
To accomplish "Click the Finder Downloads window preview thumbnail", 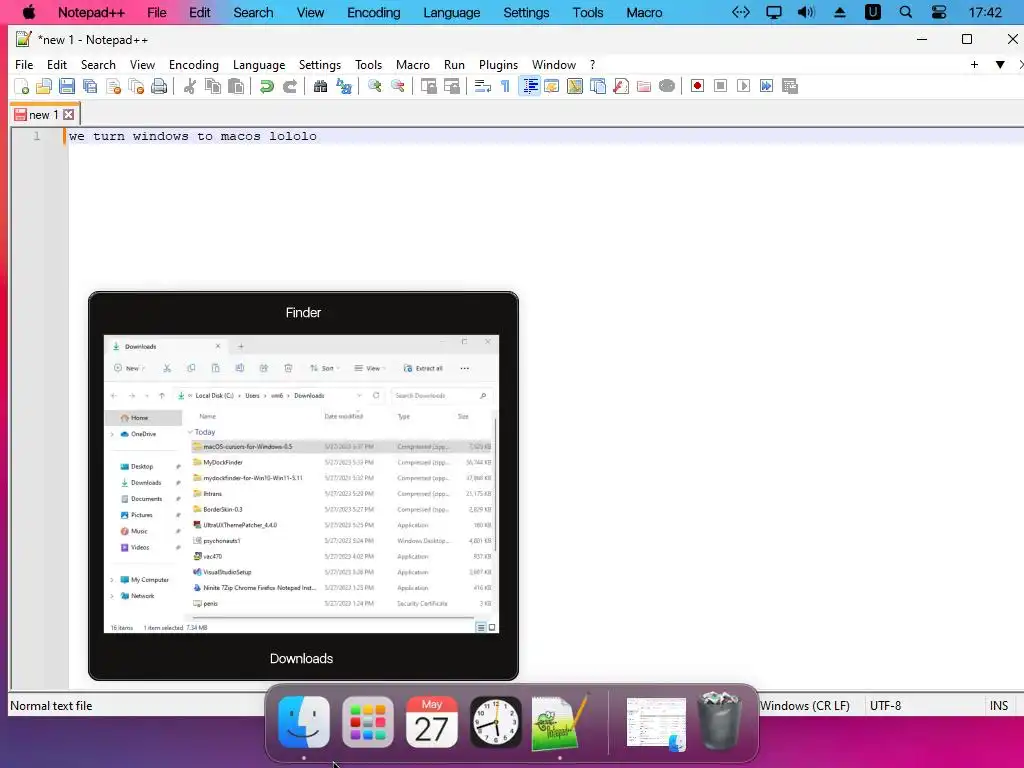I will (301, 484).
